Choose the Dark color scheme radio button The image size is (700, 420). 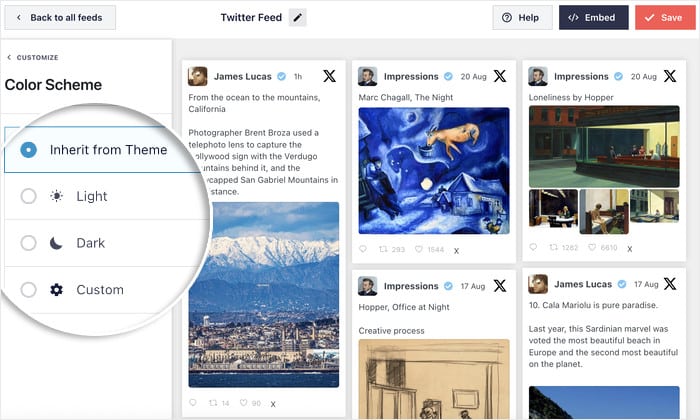[x=29, y=243]
